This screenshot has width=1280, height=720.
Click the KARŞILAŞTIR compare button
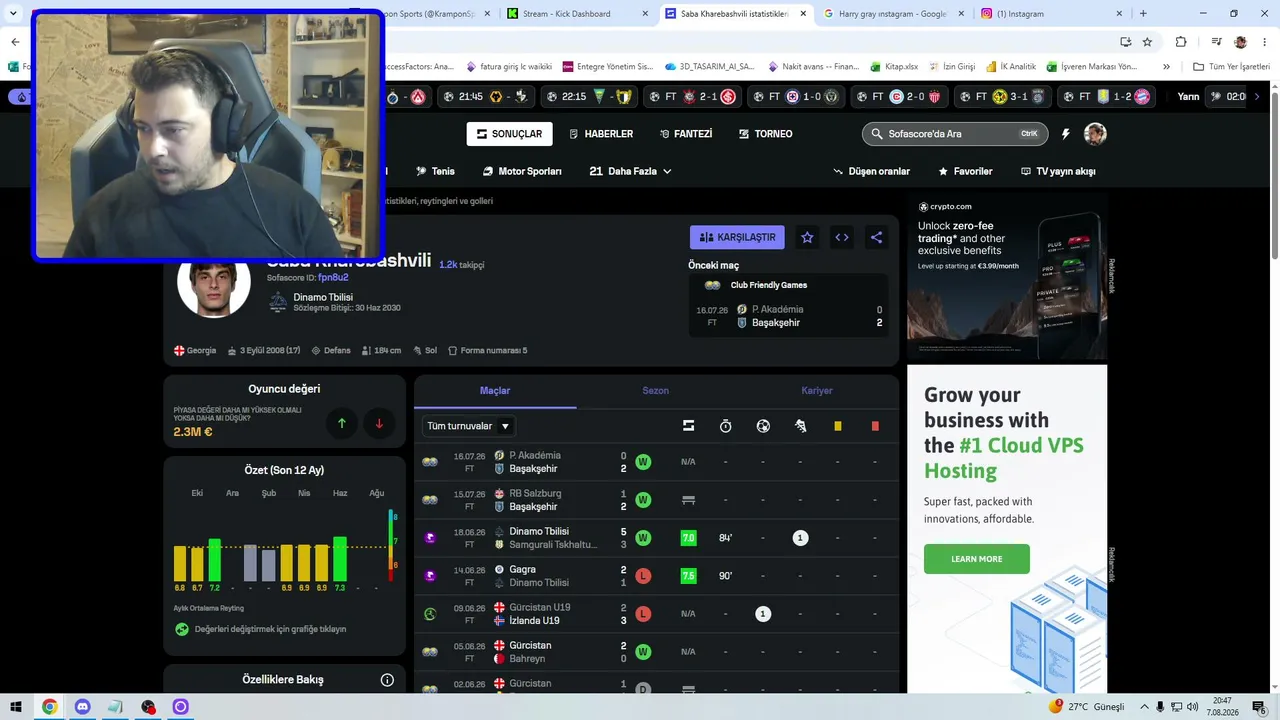[737, 237]
